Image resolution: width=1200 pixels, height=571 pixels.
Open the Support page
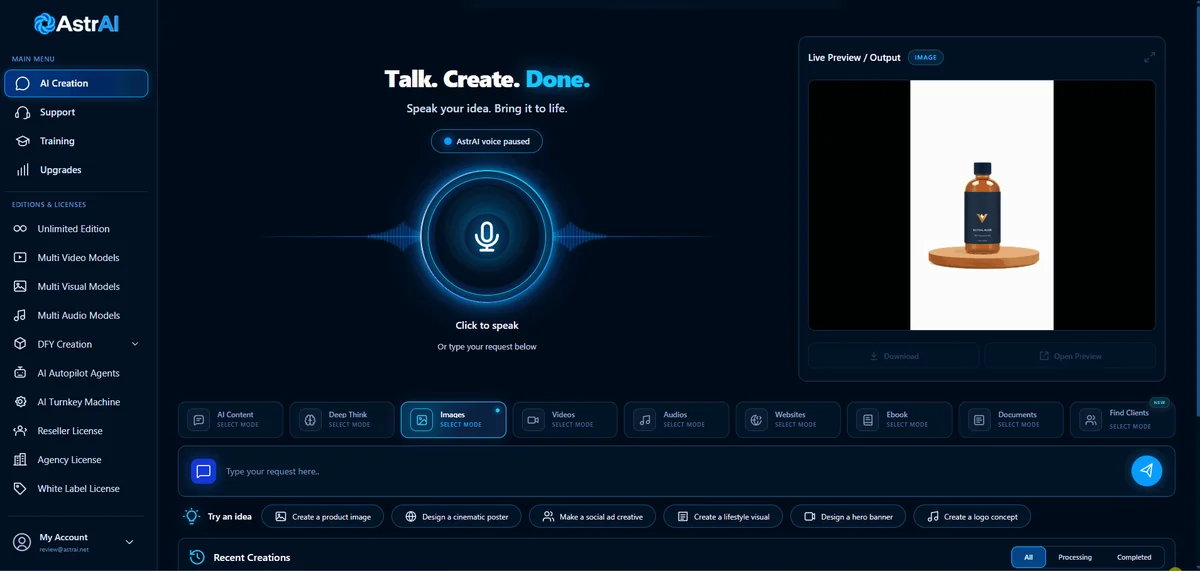76,113
